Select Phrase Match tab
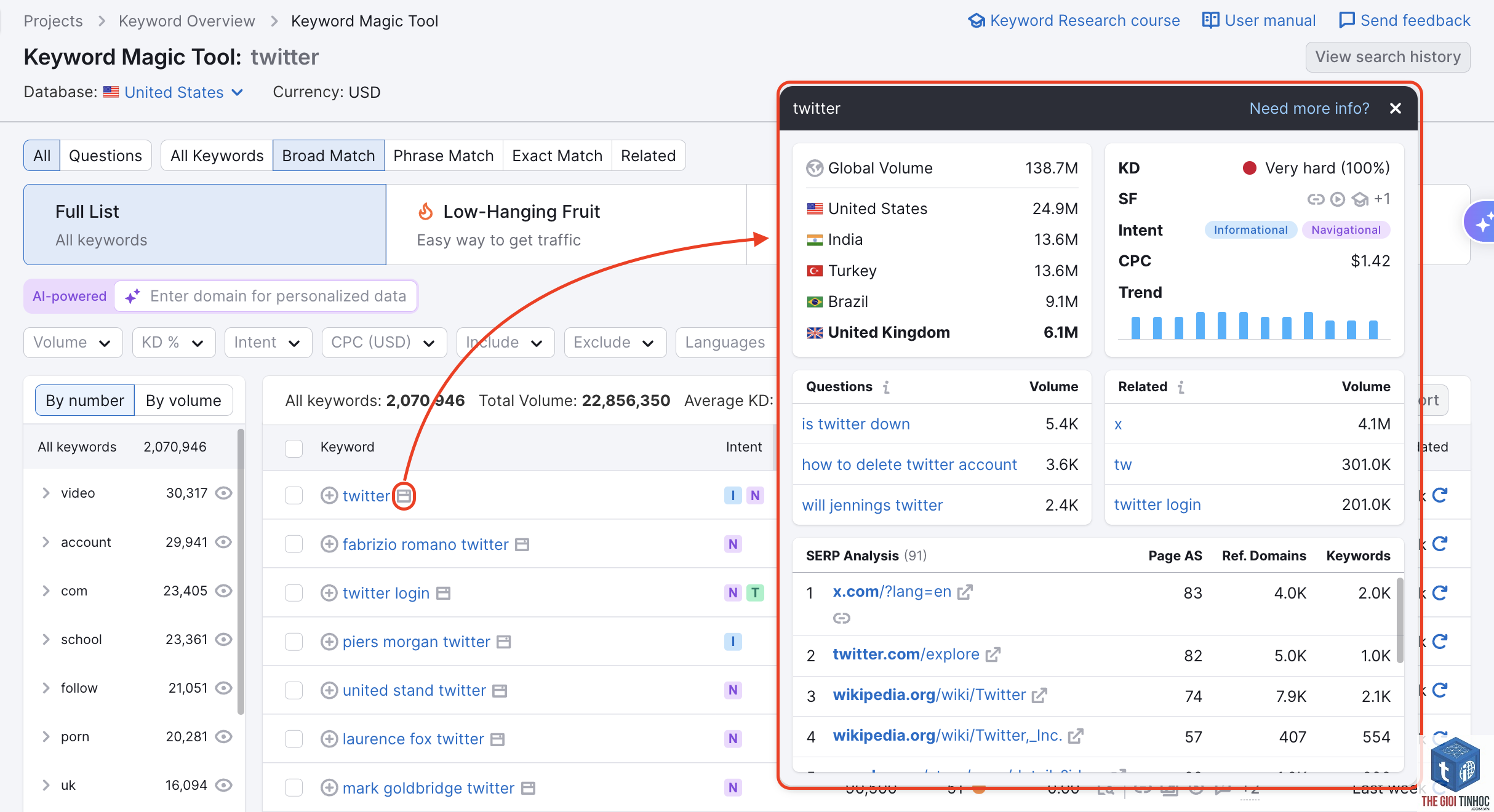 point(444,156)
